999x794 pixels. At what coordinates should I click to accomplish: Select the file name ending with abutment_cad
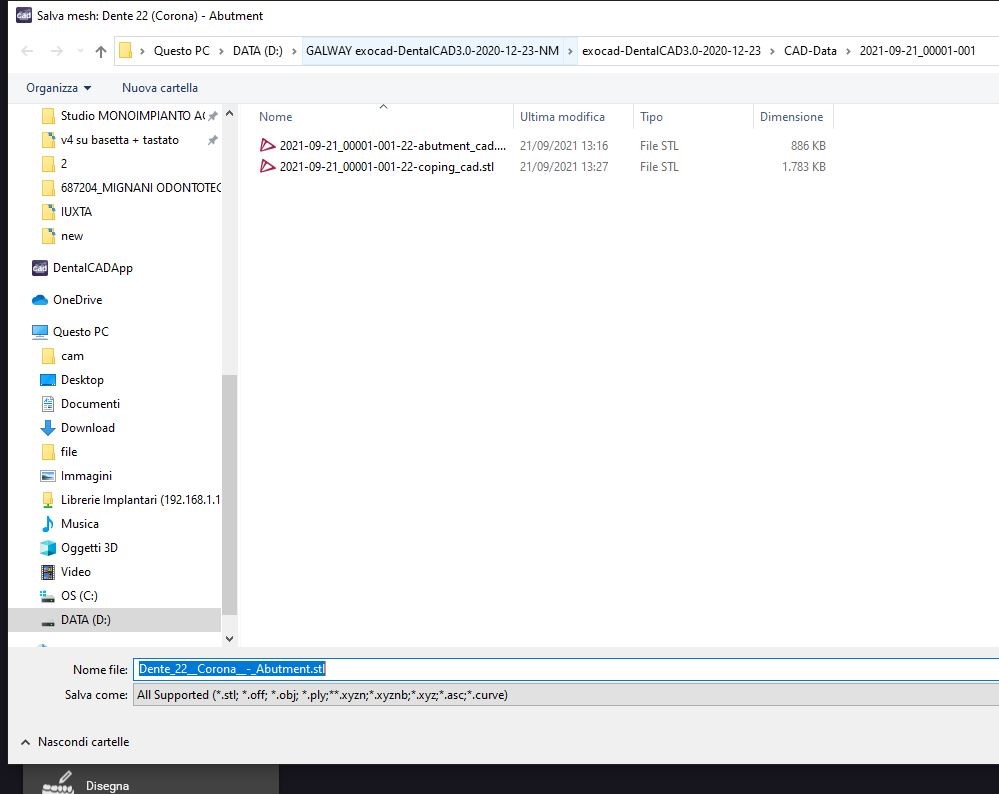tap(392, 146)
